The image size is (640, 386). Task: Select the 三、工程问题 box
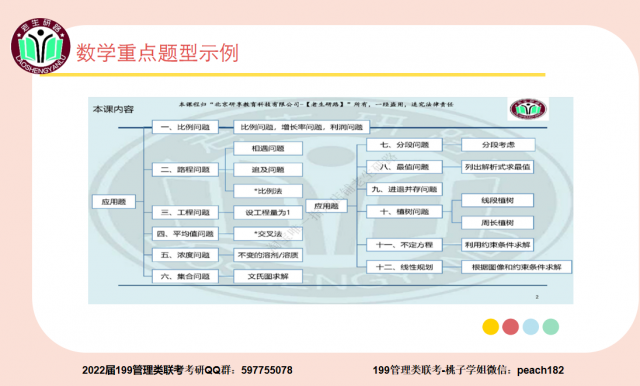185,212
